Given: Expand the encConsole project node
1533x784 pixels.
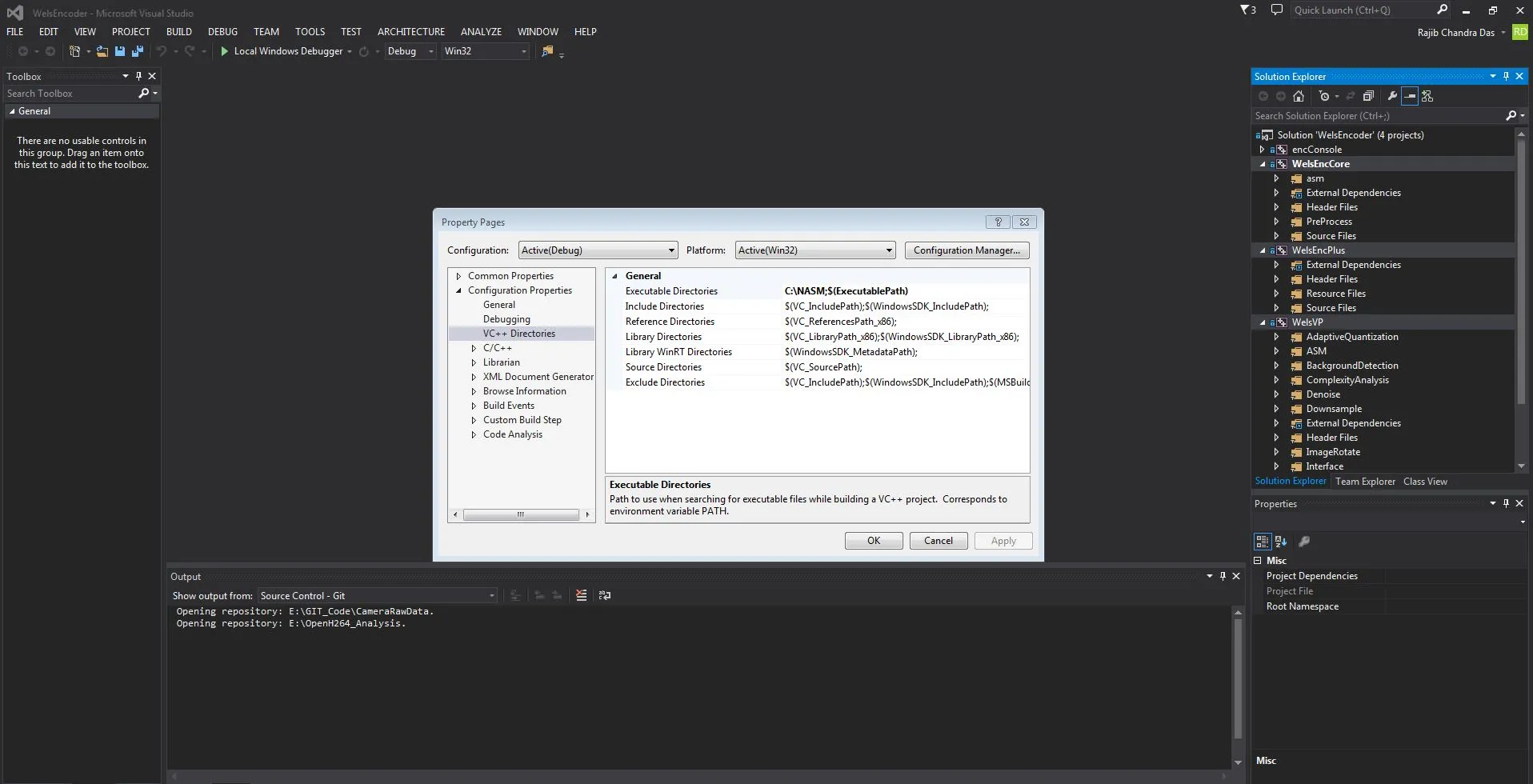Looking at the screenshot, I should pyautogui.click(x=1263, y=150).
